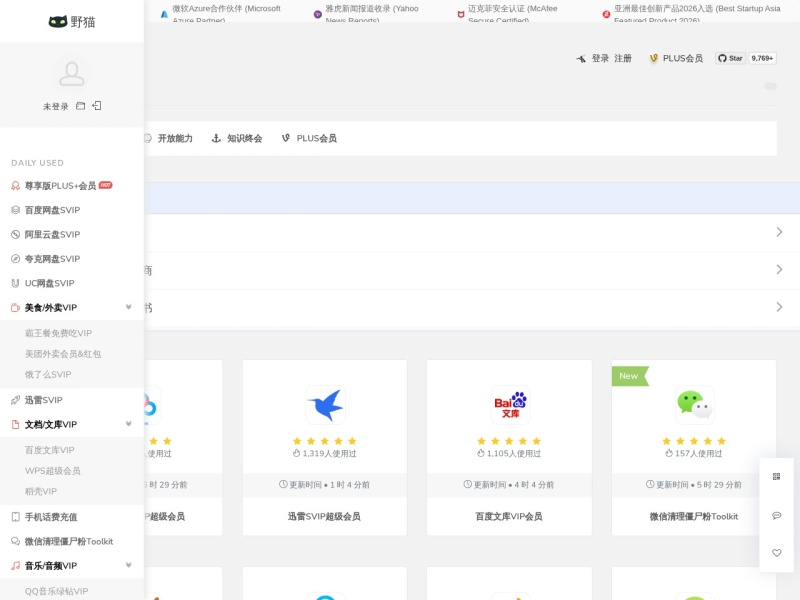This screenshot has height=600, width=800.
Task: Click the 手机话费充值 phone icon
Action: 15,517
